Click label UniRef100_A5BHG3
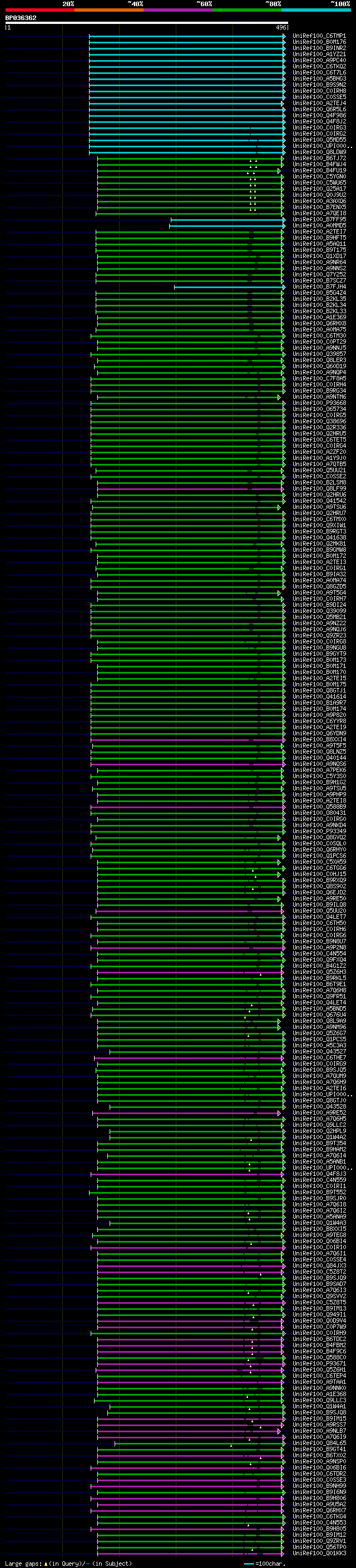This screenshot has height=1568, width=356. click(x=319, y=78)
